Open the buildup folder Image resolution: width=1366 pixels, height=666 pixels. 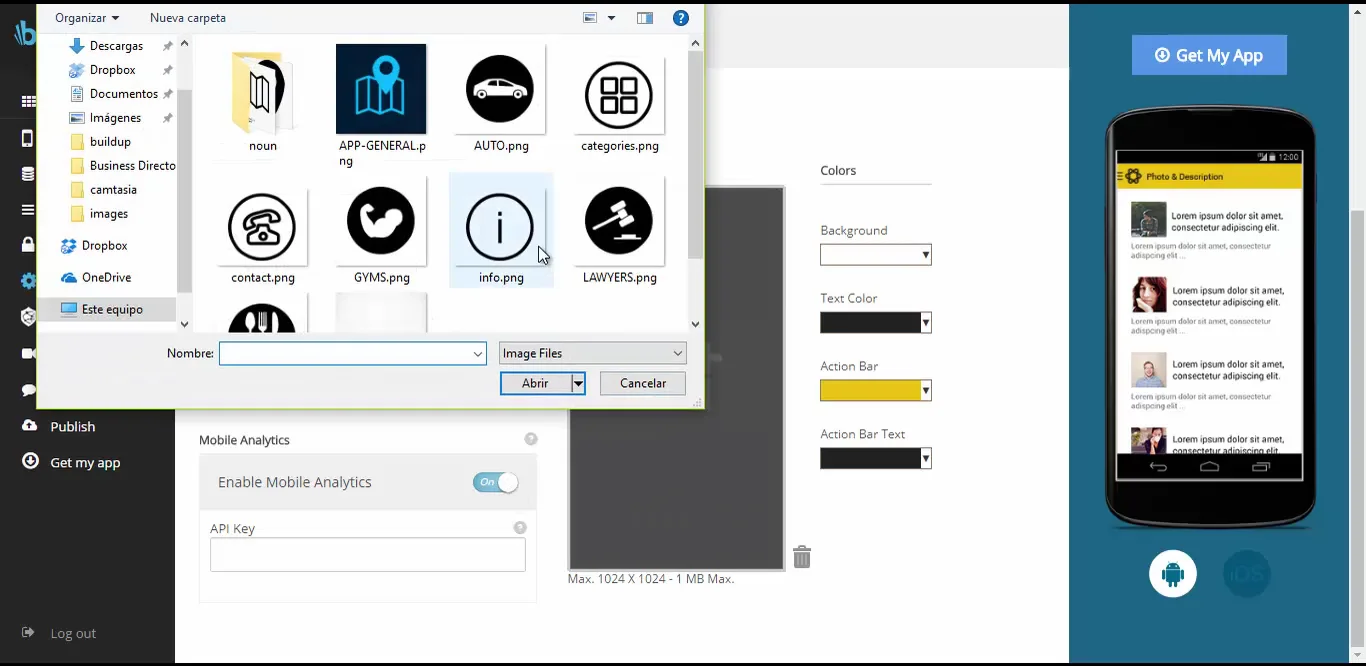(110, 142)
